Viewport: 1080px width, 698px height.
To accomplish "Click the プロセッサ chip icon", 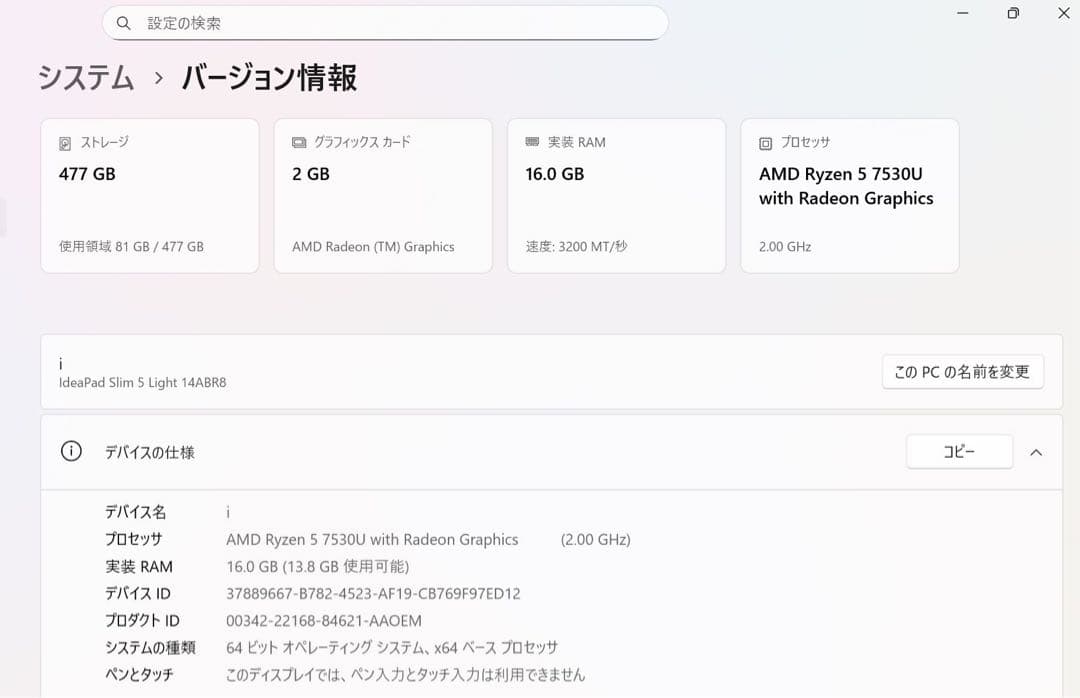I will tap(764, 142).
